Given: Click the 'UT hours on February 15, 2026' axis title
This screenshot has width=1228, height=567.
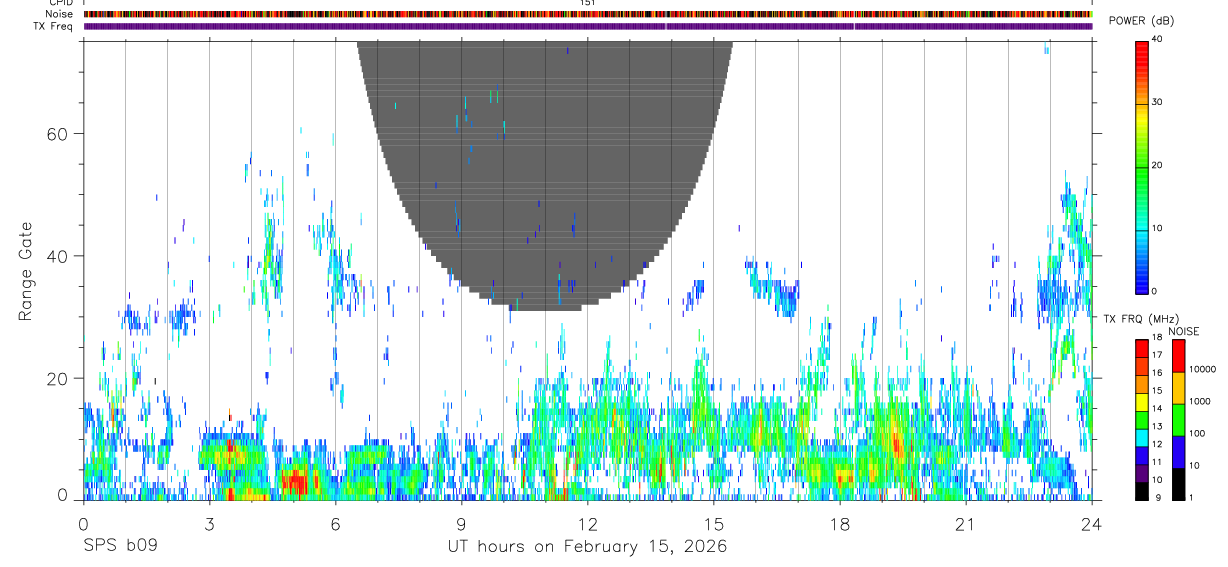Looking at the screenshot, I should point(587,548).
